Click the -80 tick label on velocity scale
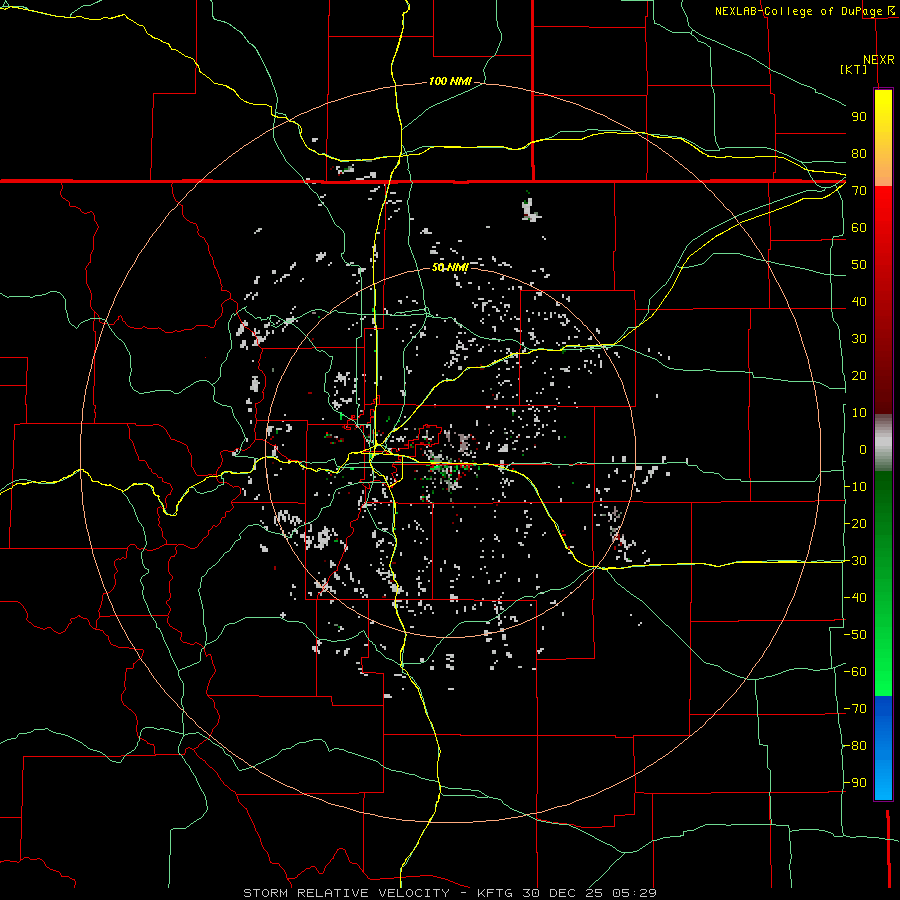This screenshot has width=900, height=900. [x=855, y=746]
